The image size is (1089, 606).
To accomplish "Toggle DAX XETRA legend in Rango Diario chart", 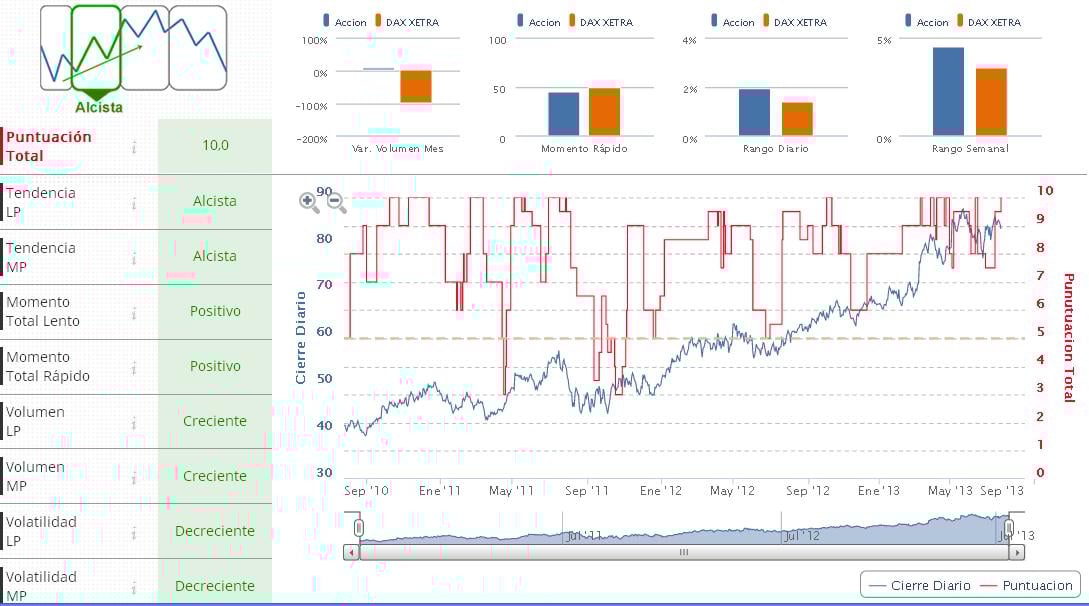I will tap(795, 22).
